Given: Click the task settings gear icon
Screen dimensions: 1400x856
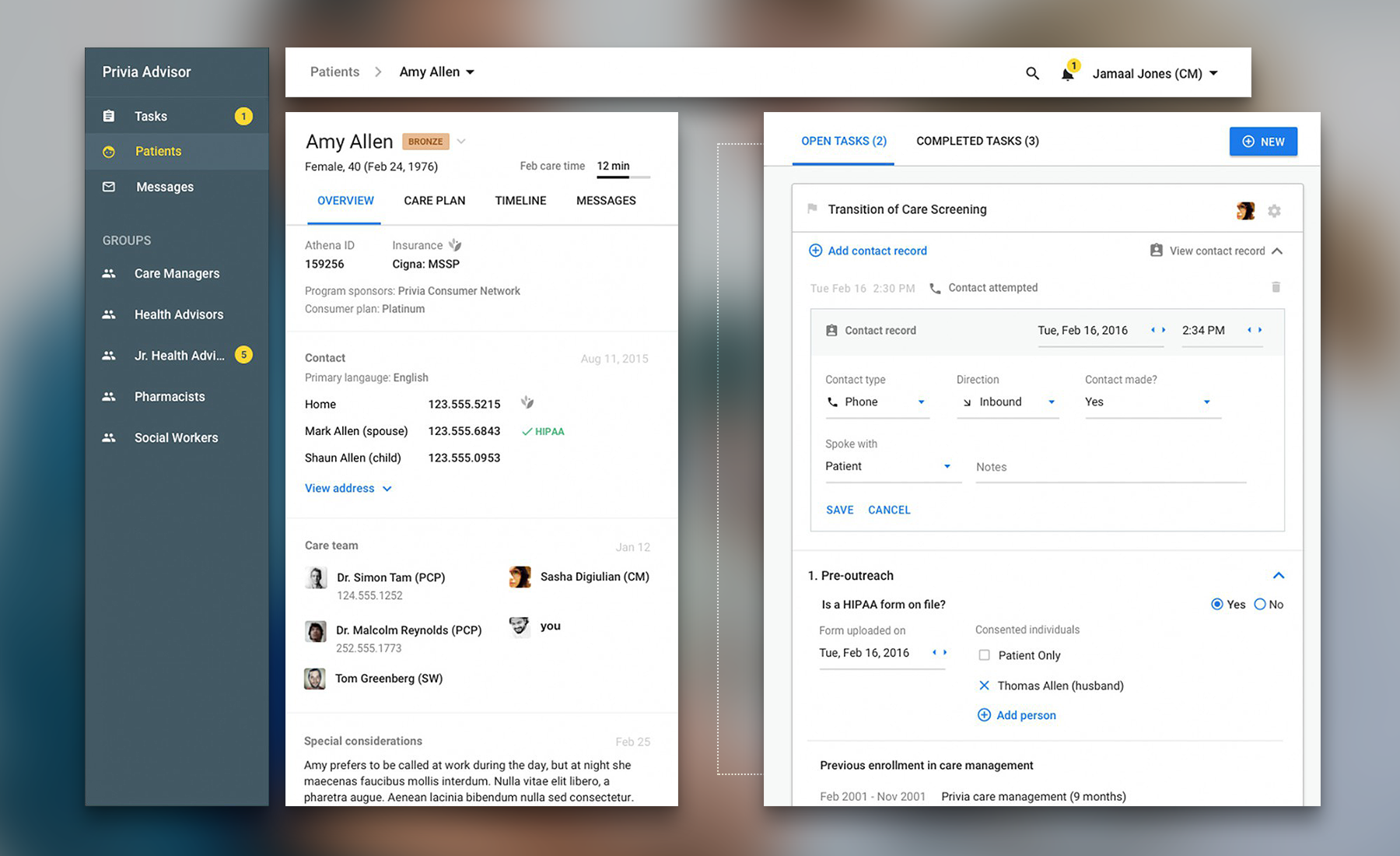Looking at the screenshot, I should coord(1274,211).
